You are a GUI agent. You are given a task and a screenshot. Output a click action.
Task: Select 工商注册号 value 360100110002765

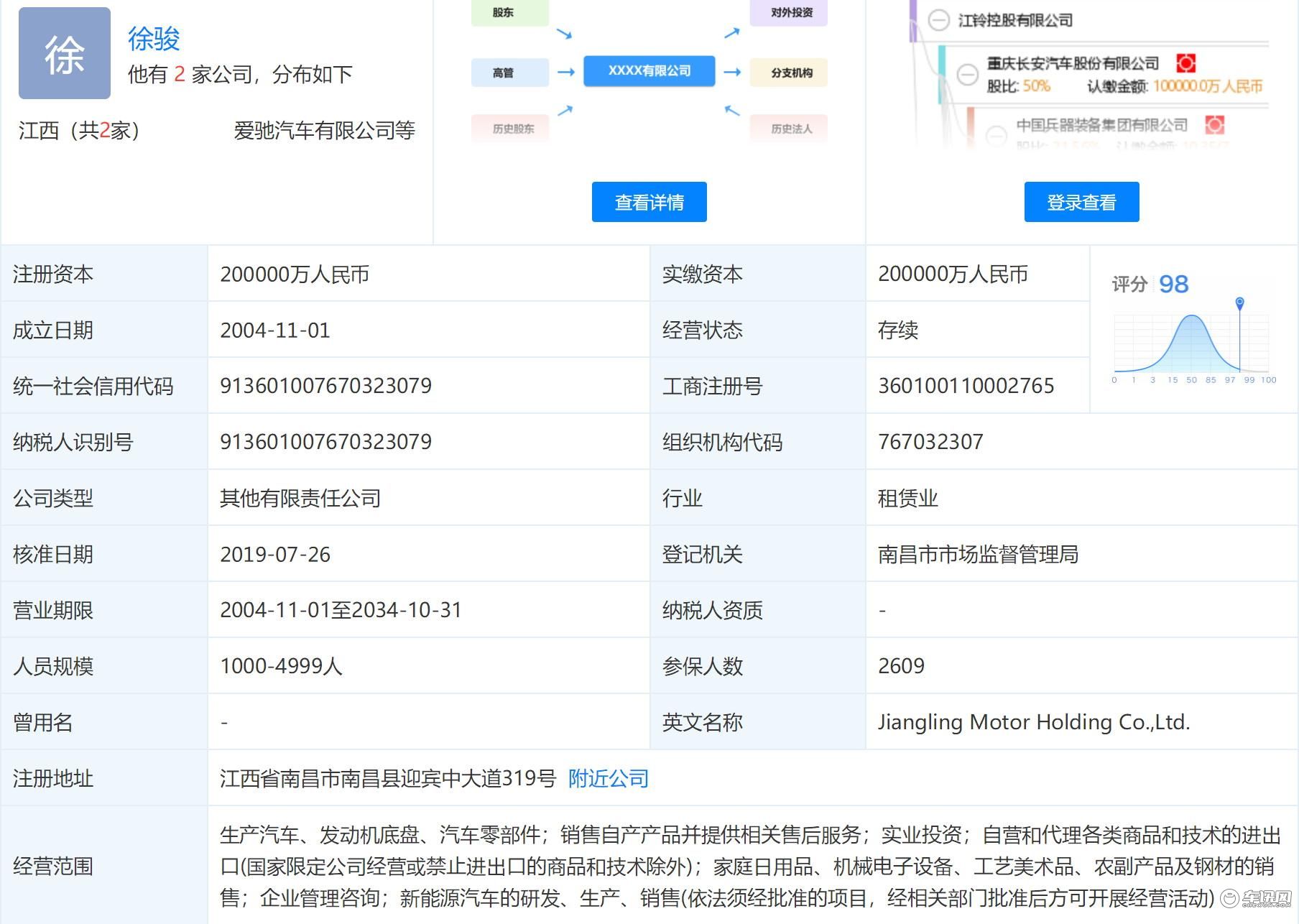pyautogui.click(x=966, y=386)
